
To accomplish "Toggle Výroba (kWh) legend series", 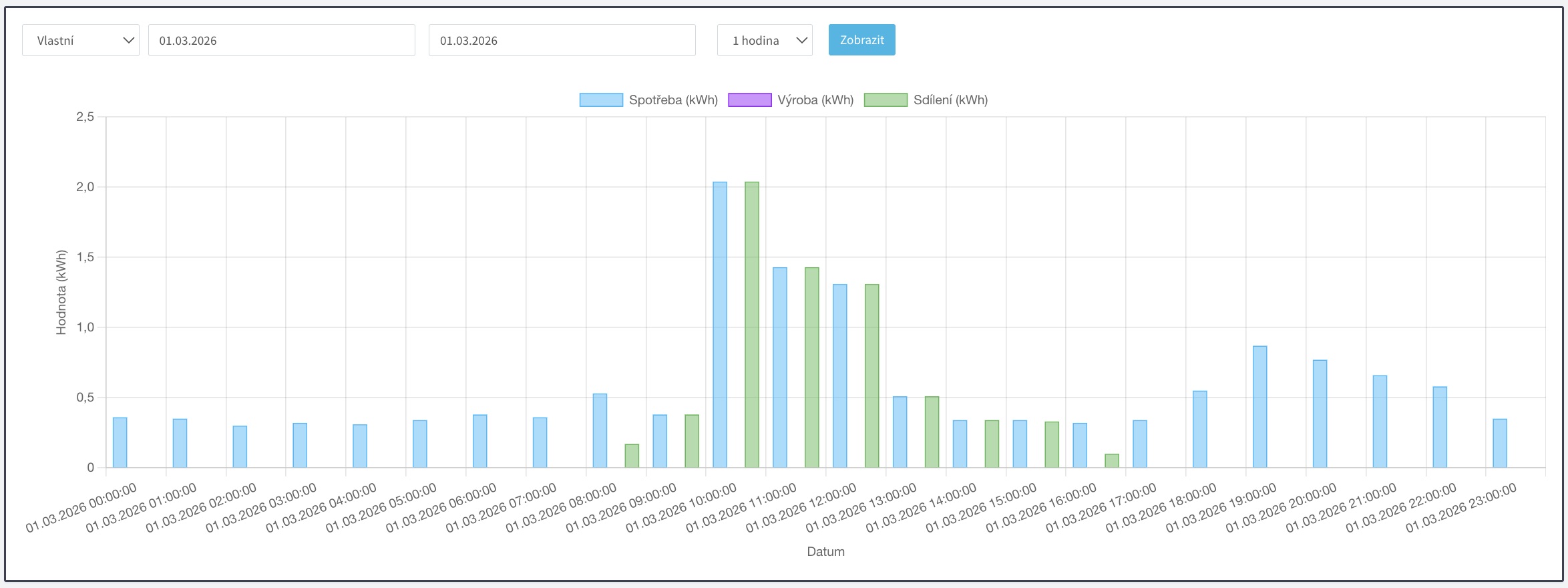I will click(x=815, y=100).
